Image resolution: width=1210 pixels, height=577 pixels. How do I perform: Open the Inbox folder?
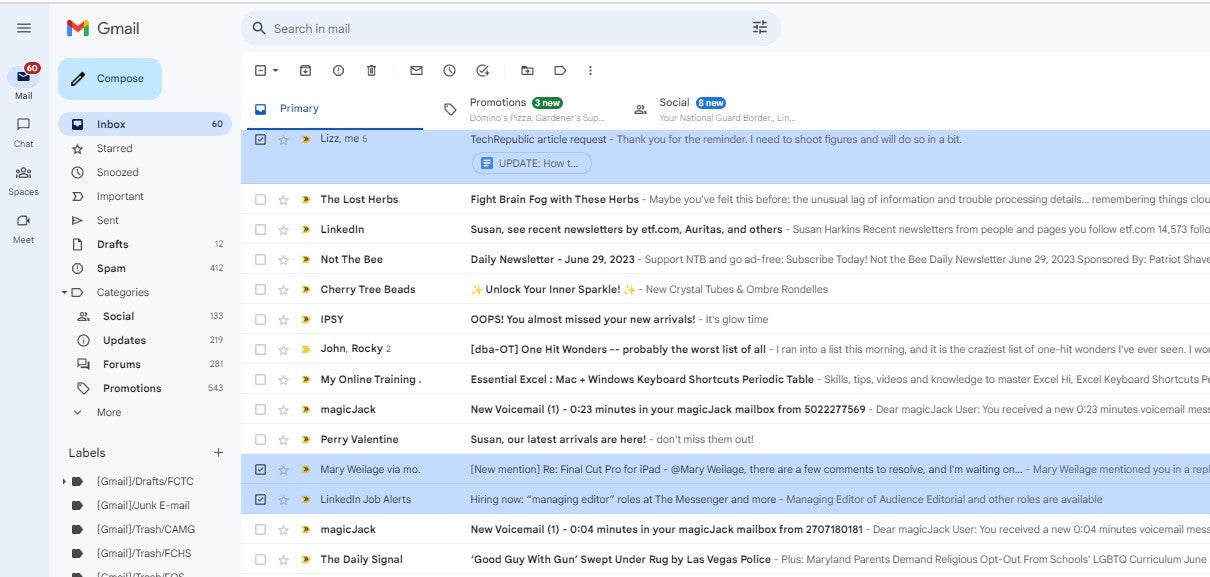(145, 124)
